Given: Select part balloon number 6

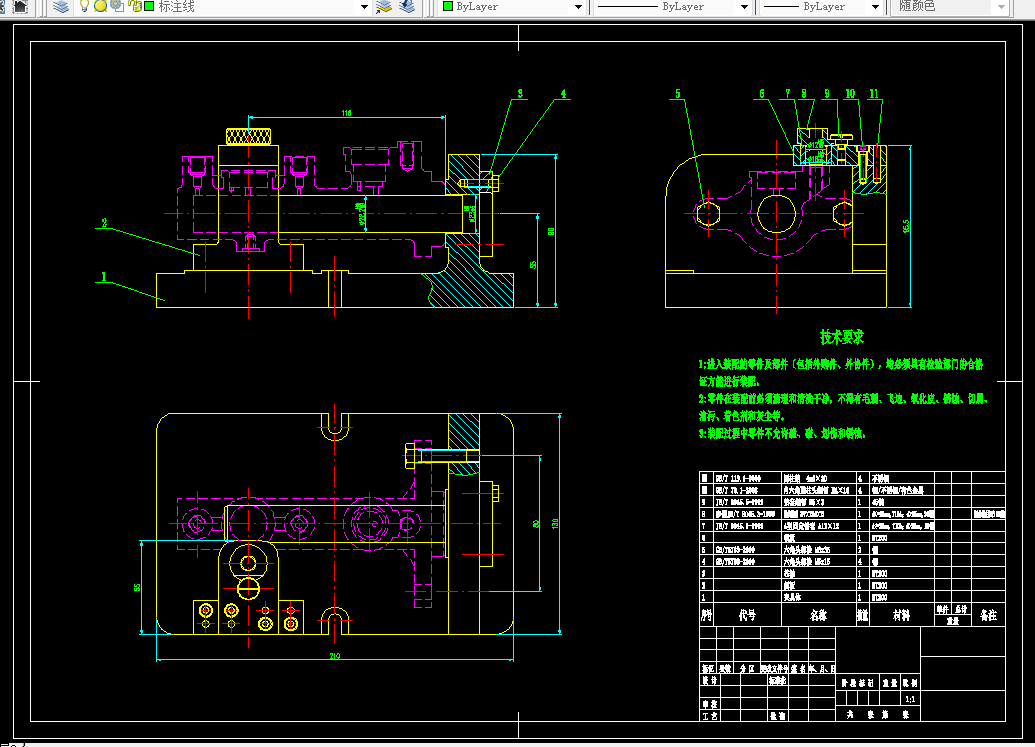Looking at the screenshot, I should pyautogui.click(x=762, y=94).
